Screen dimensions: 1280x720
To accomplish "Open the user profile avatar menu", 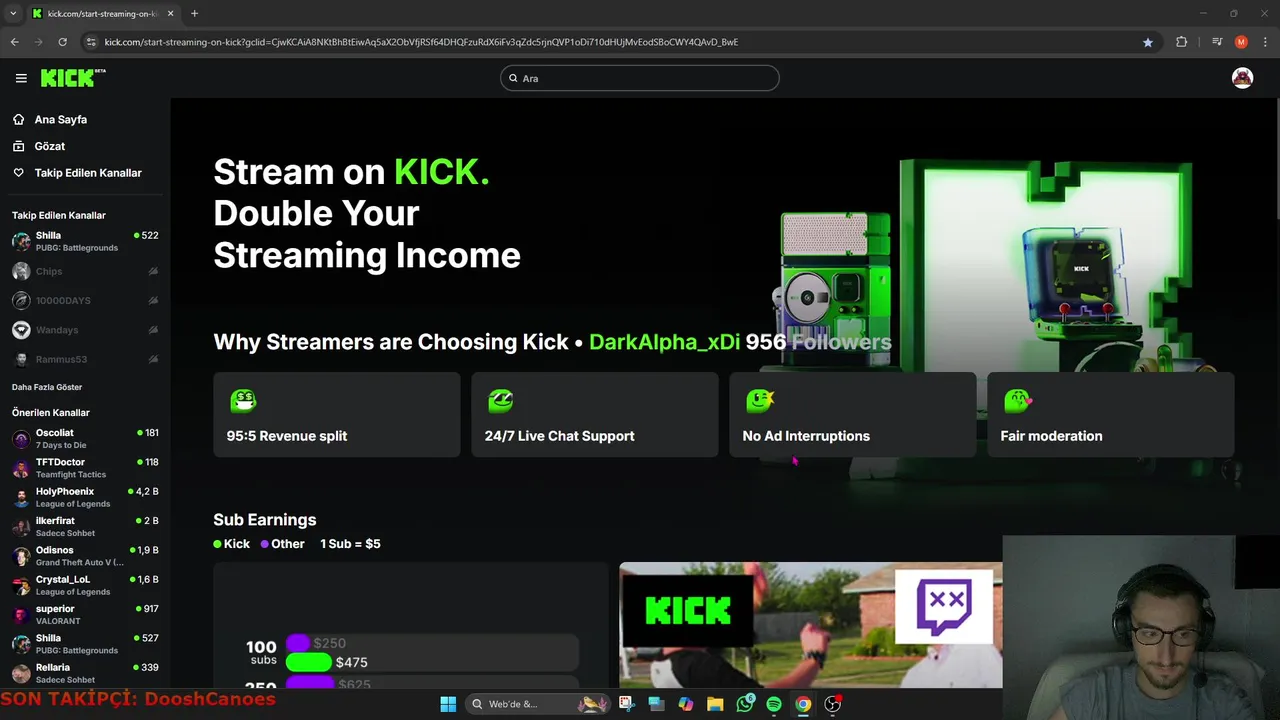I will [x=1242, y=78].
